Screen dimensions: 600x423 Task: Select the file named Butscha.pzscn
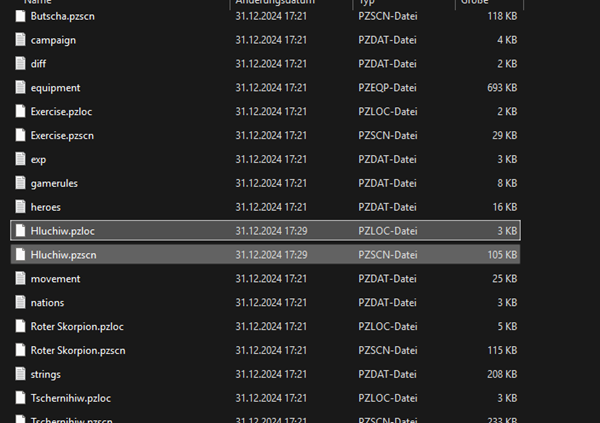tap(62, 16)
